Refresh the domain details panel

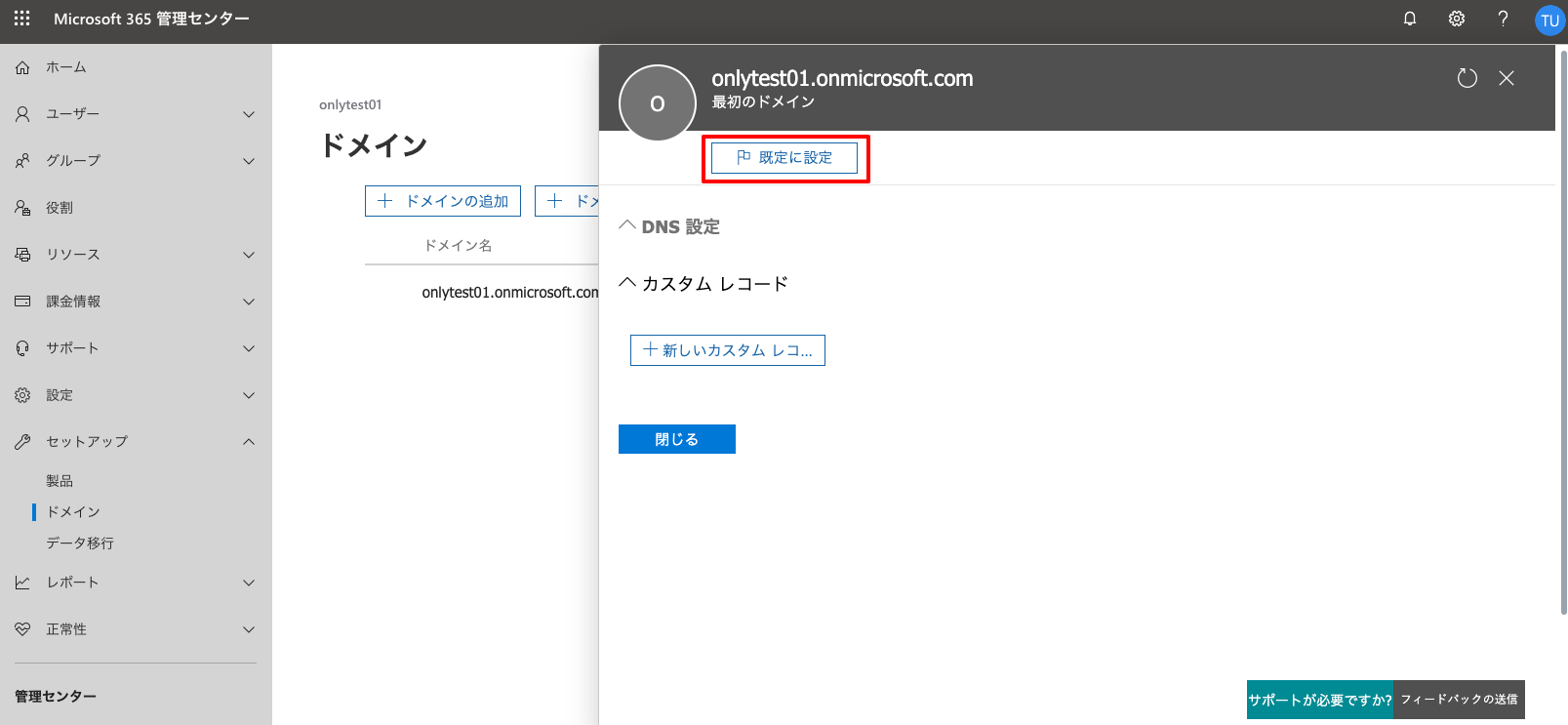pos(1467,78)
